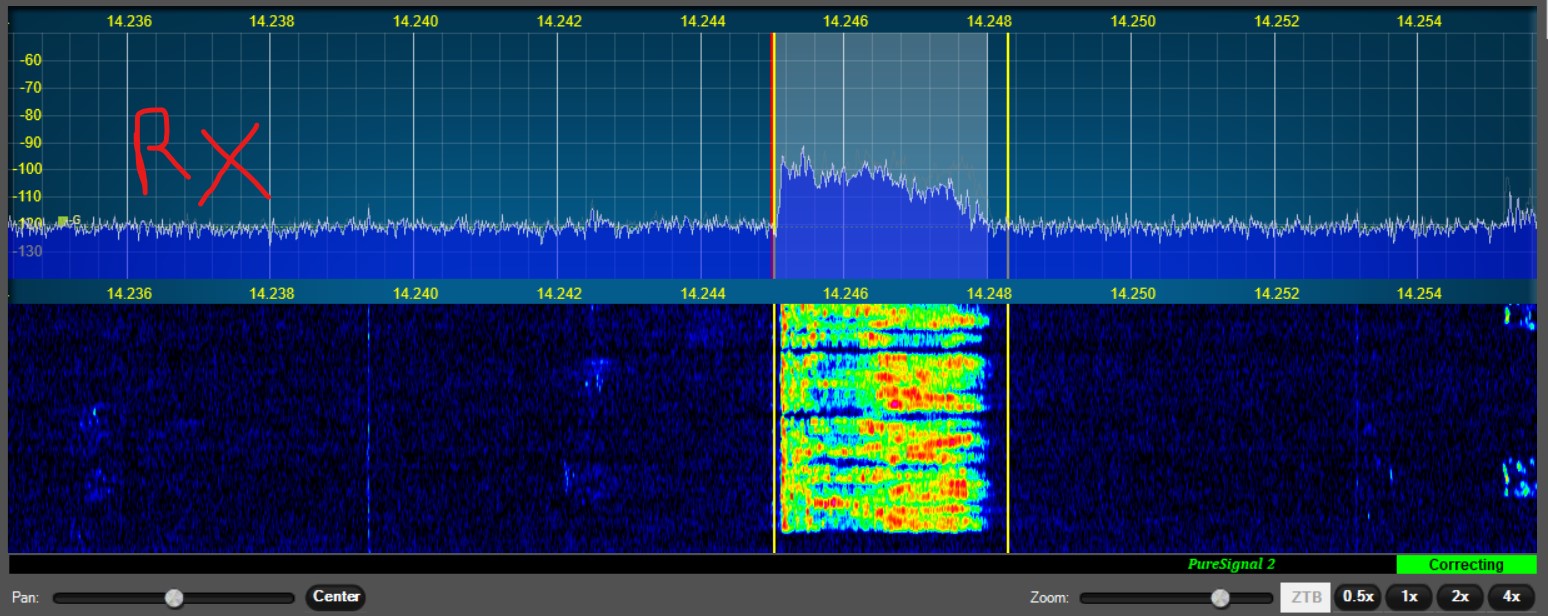This screenshot has width=1548, height=616.
Task: Click the strong signal in the waterfall
Action: (882, 420)
